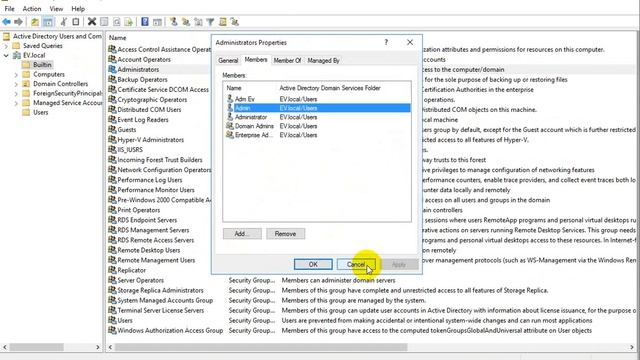Toggle the action pane toolbar icon
Image resolution: width=640 pixels, height=360 pixels.
157,22
